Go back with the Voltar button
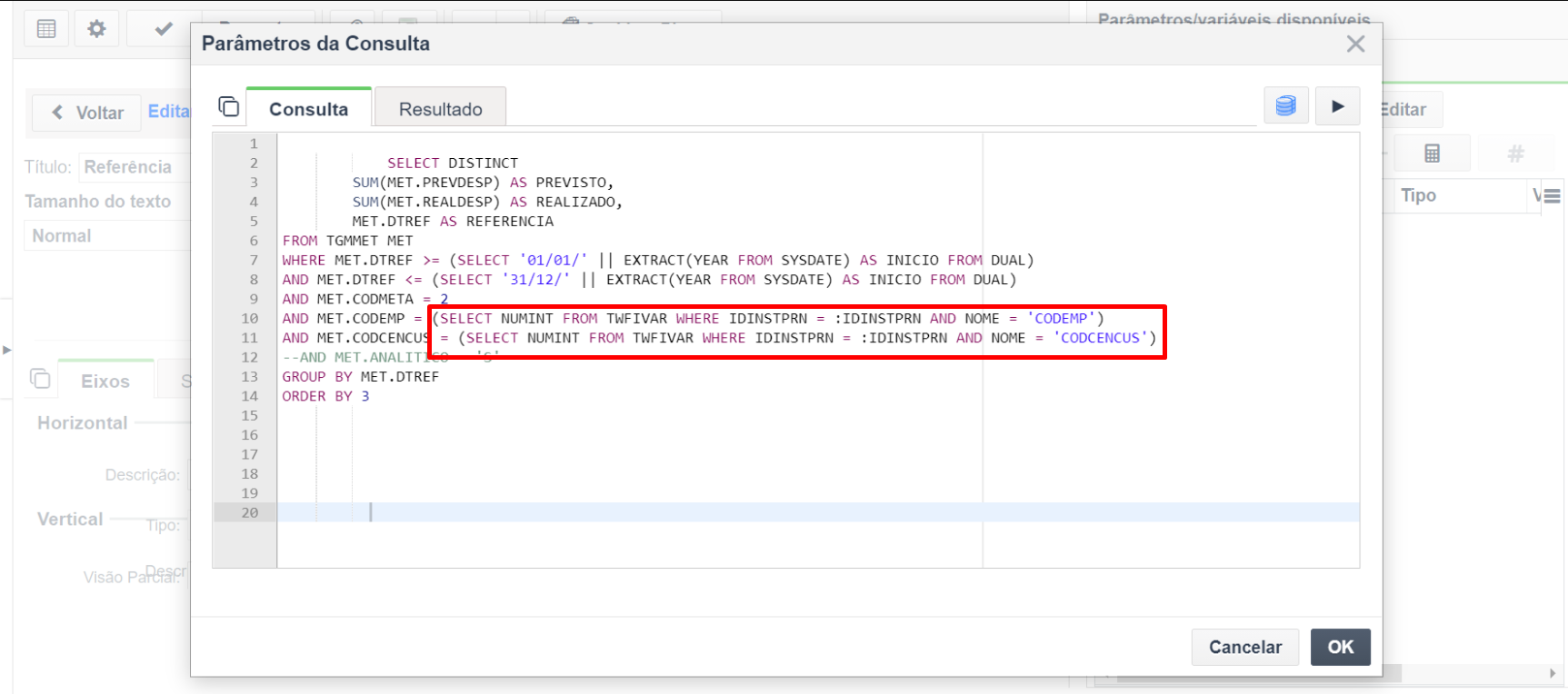The image size is (1568, 694). point(86,113)
